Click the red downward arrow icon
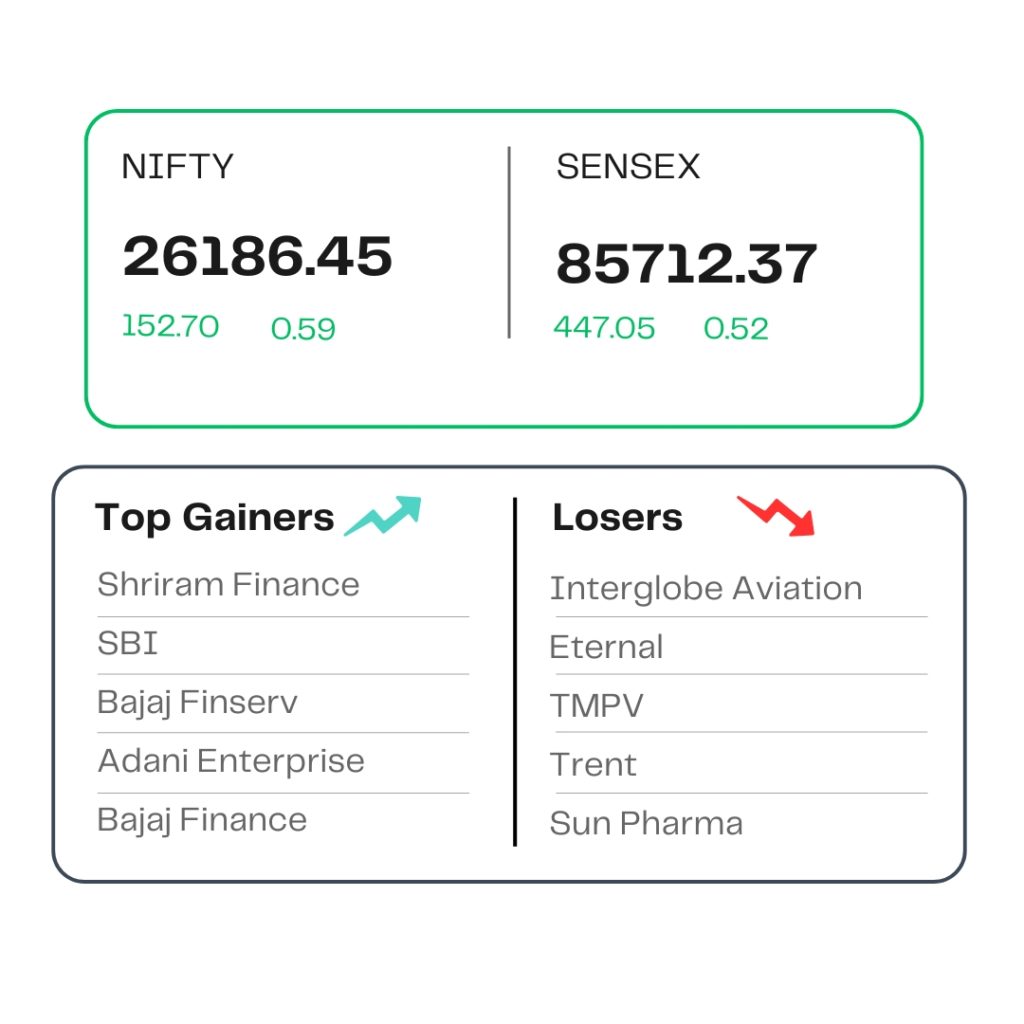Viewport: 1024px width, 1024px height. tap(777, 516)
